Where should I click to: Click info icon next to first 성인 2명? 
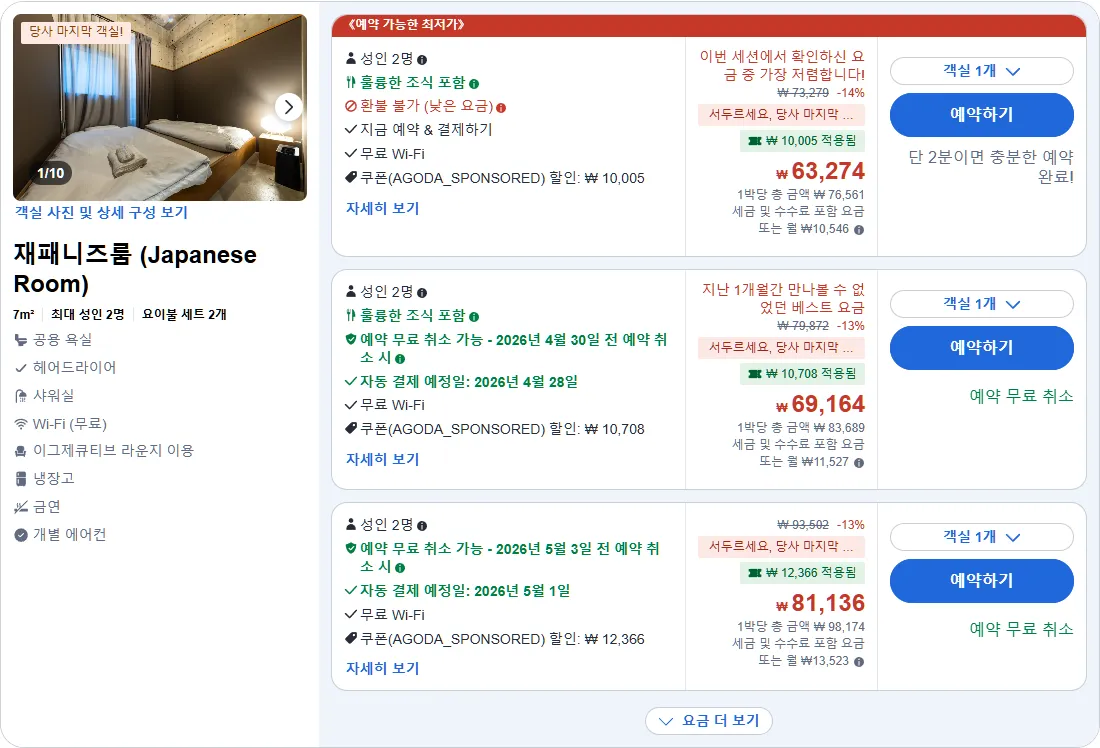[x=422, y=60]
